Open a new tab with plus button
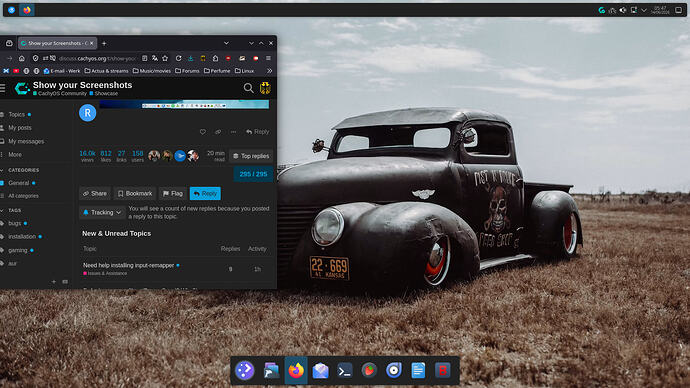690x388 pixels. coord(104,43)
